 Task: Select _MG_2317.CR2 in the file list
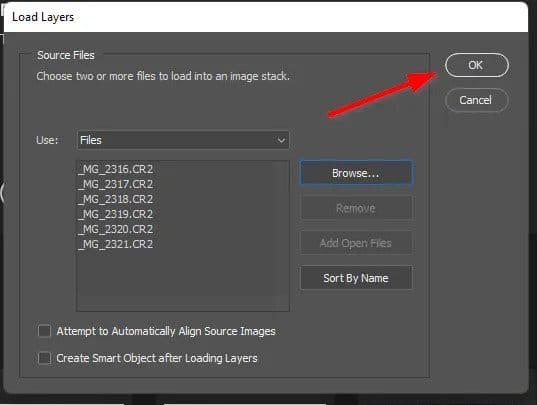(115, 184)
